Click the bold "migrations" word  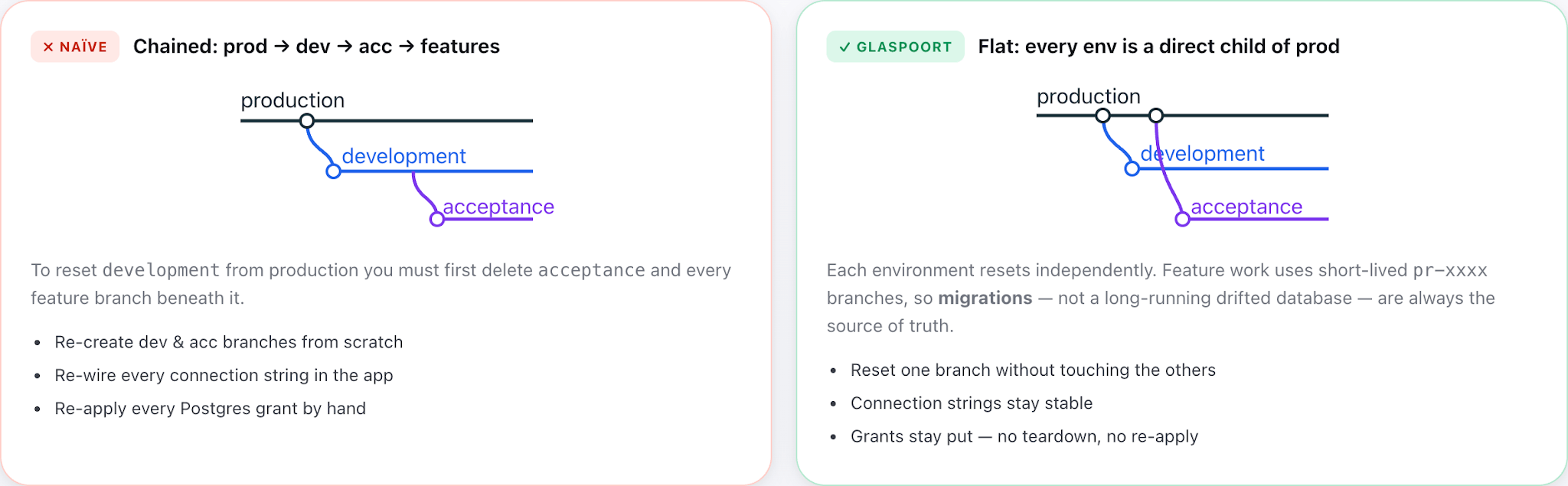(x=985, y=298)
